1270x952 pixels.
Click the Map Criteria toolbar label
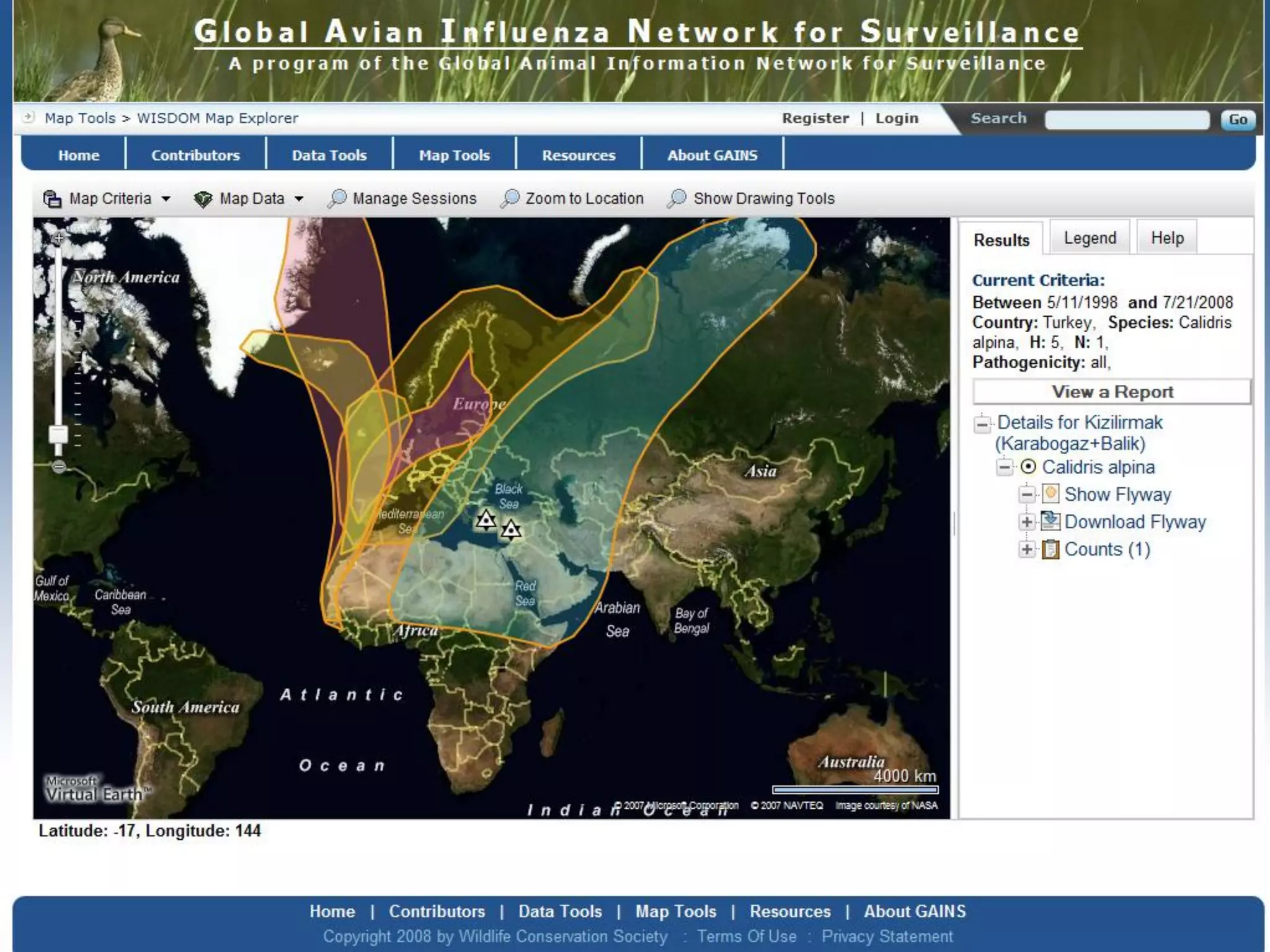(x=110, y=198)
